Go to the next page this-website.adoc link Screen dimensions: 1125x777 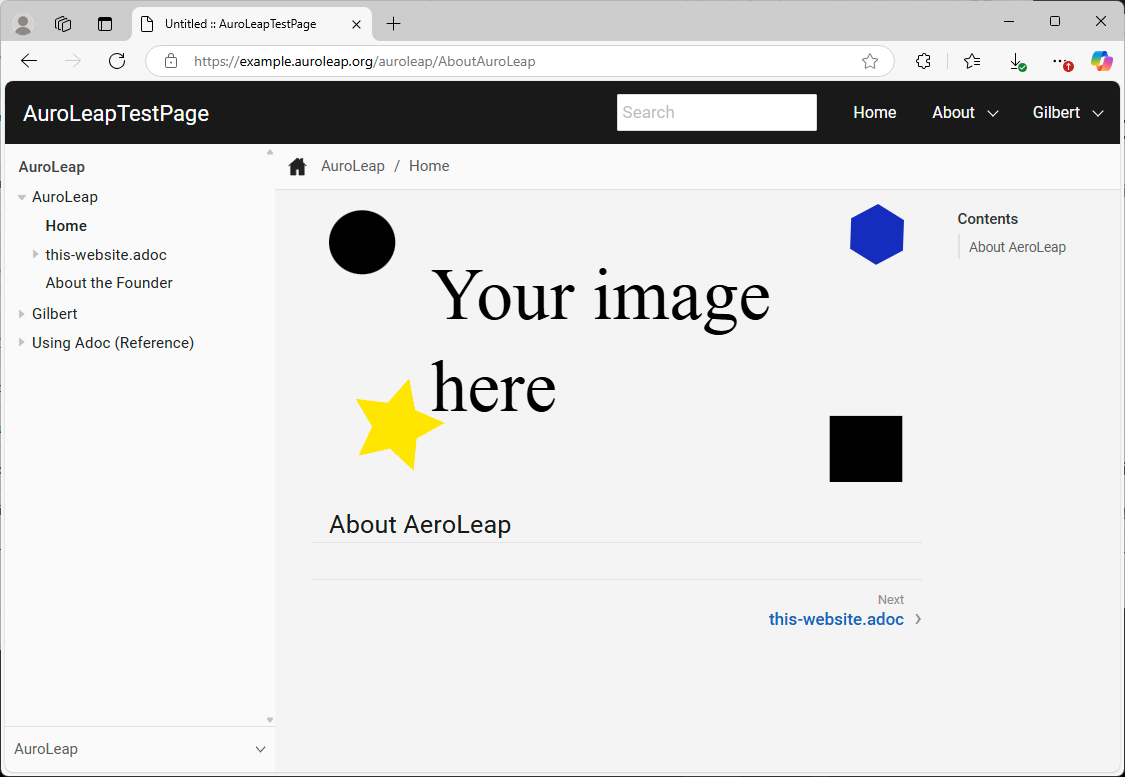click(x=836, y=619)
